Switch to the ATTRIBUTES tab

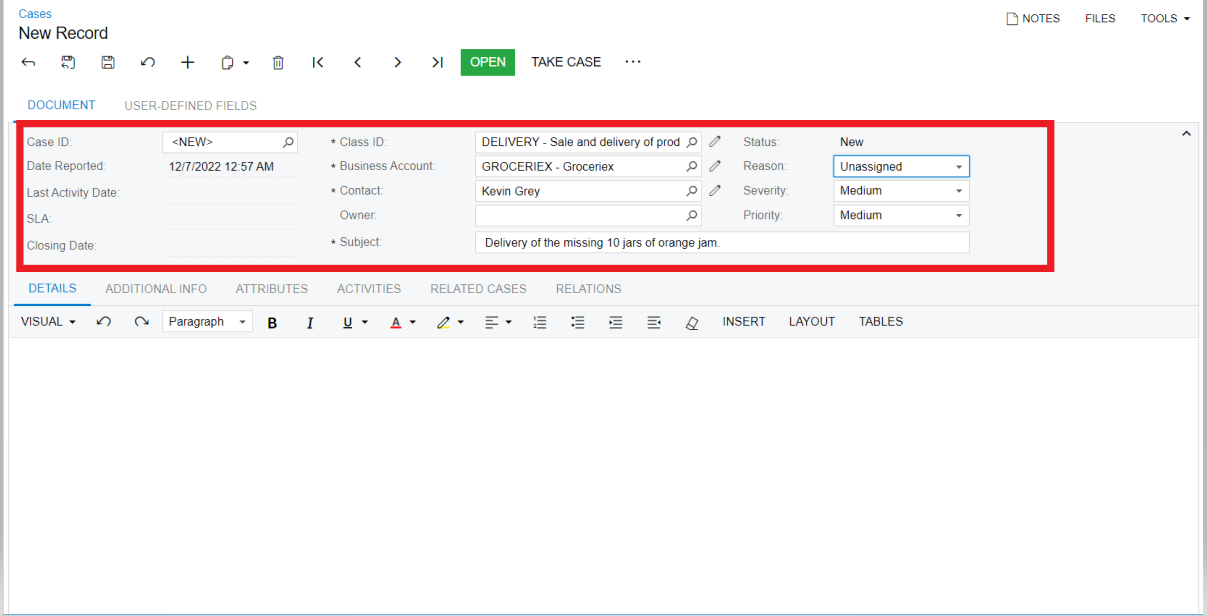[x=271, y=289]
